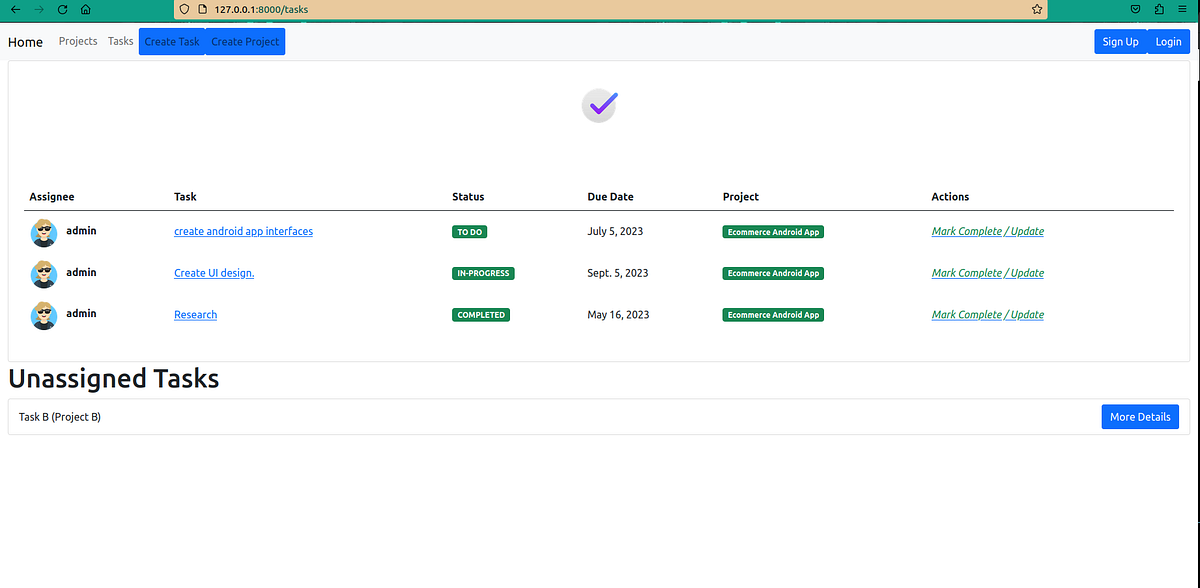Click admin's avatar next to Research task
The height and width of the screenshot is (588, 1200).
(x=43, y=315)
